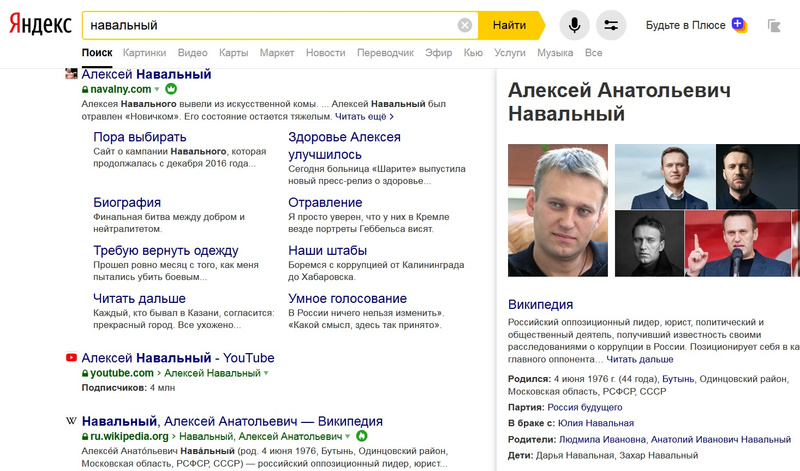Open search settings filter icon
The image size is (800, 471).
(610, 25)
